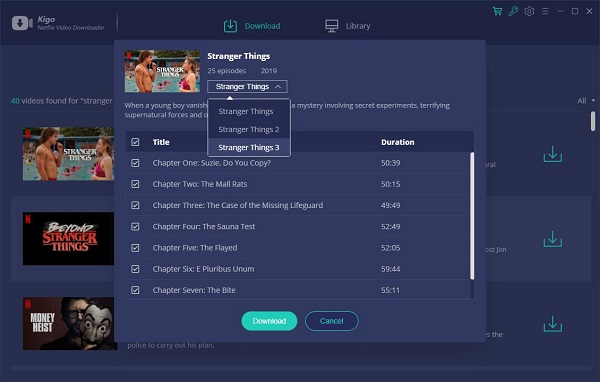Toggle the select-all checkbox beside Title

(x=135, y=142)
